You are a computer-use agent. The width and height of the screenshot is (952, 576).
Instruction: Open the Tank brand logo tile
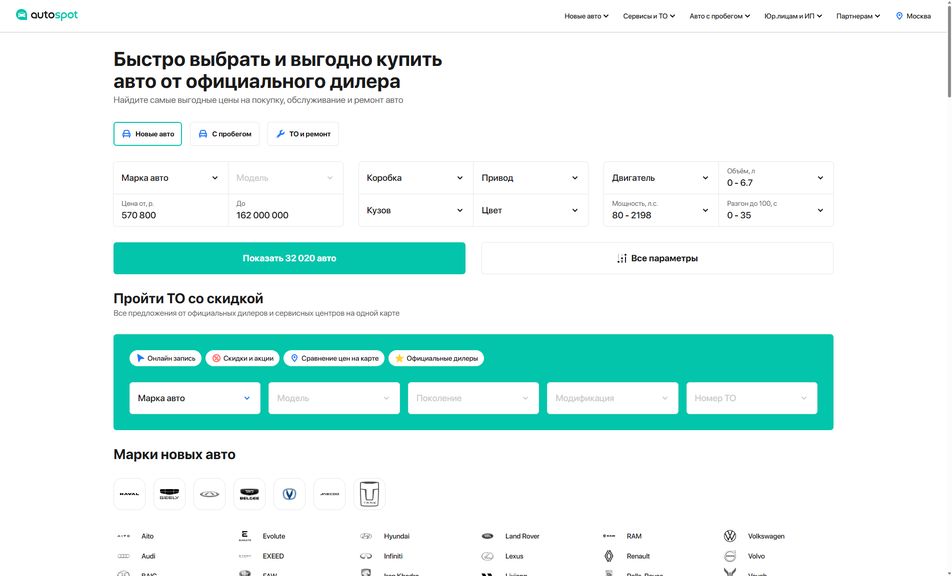click(x=370, y=493)
